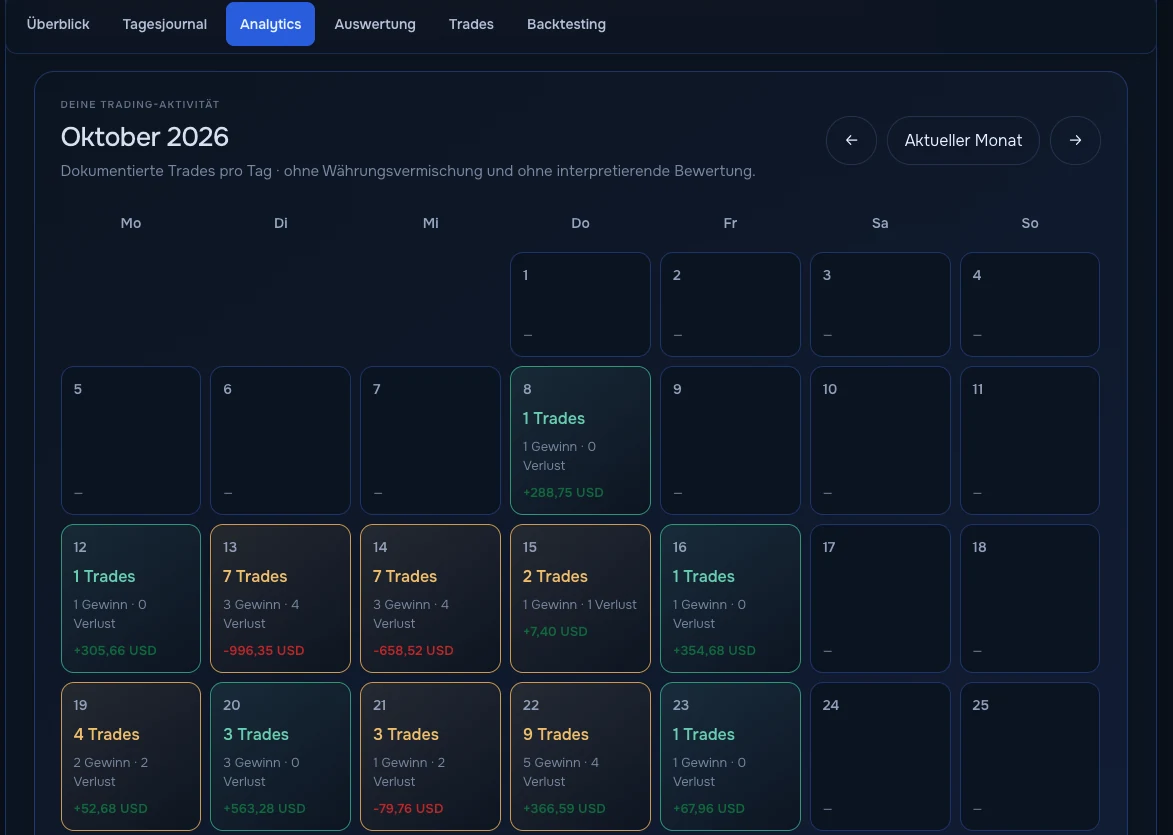Image resolution: width=1173 pixels, height=835 pixels.
Task: Select day 21 card with -79,76 USD
Action: click(x=430, y=756)
